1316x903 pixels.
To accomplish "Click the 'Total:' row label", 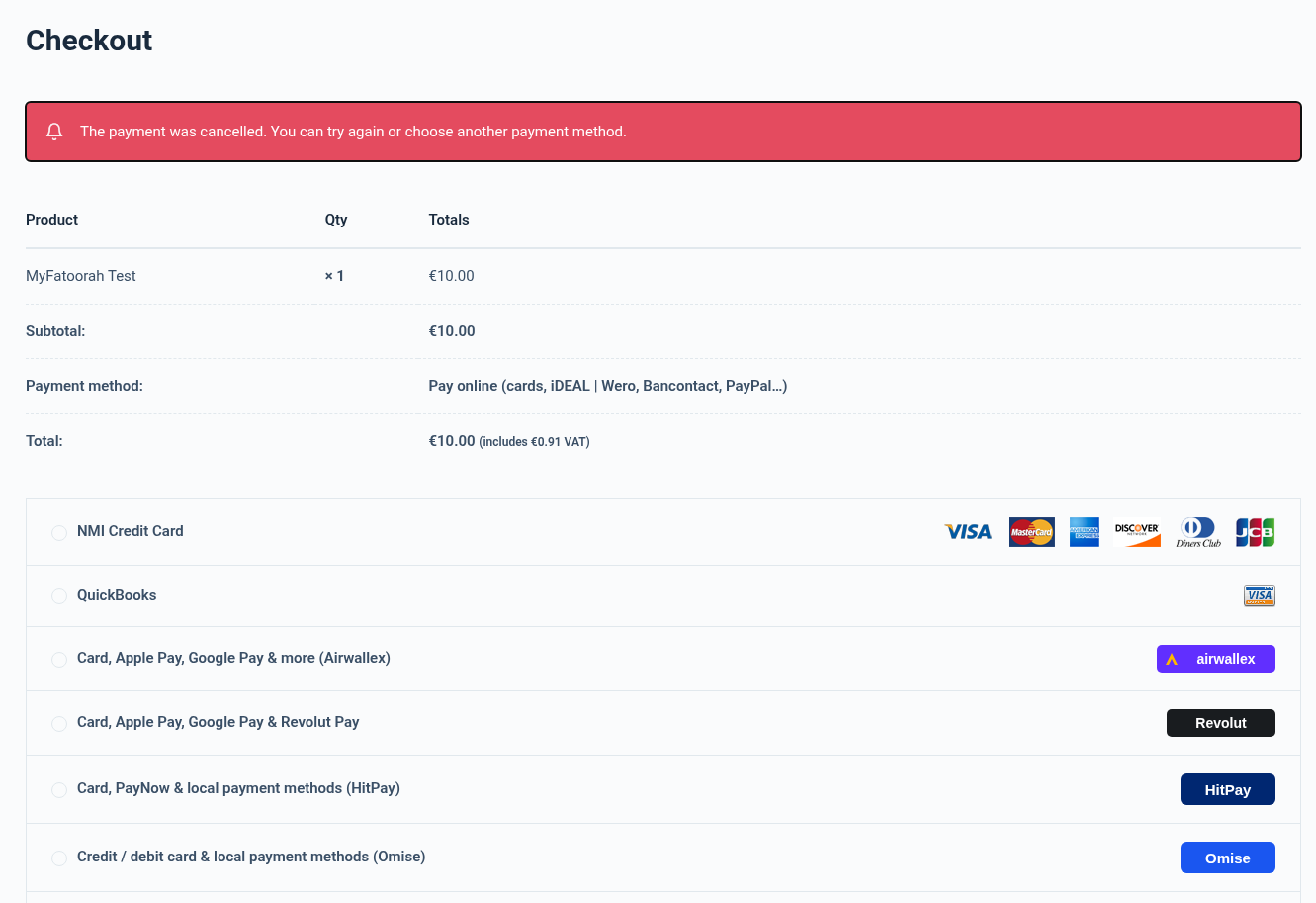I will pos(44,441).
